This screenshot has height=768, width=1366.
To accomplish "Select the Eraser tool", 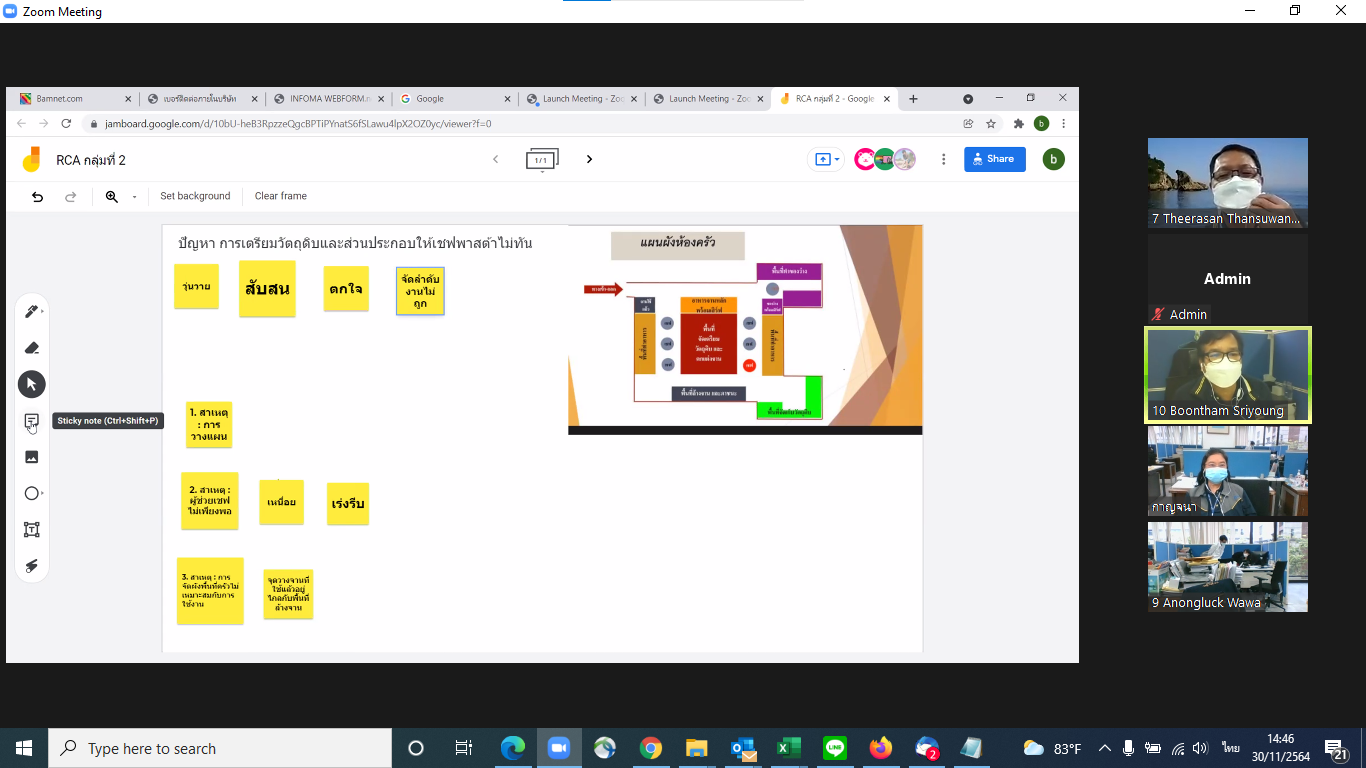I will point(31,348).
